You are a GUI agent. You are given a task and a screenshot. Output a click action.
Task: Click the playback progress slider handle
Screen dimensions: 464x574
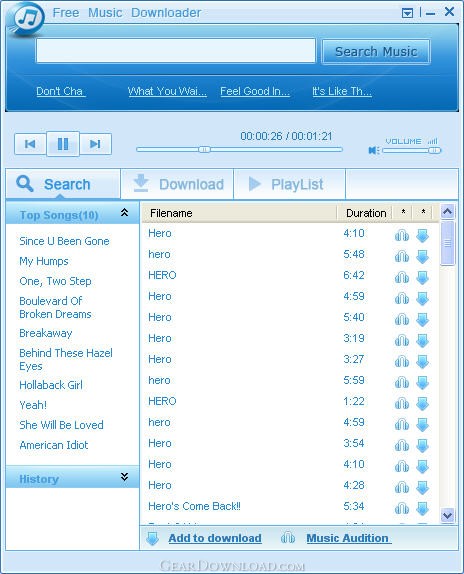click(204, 149)
